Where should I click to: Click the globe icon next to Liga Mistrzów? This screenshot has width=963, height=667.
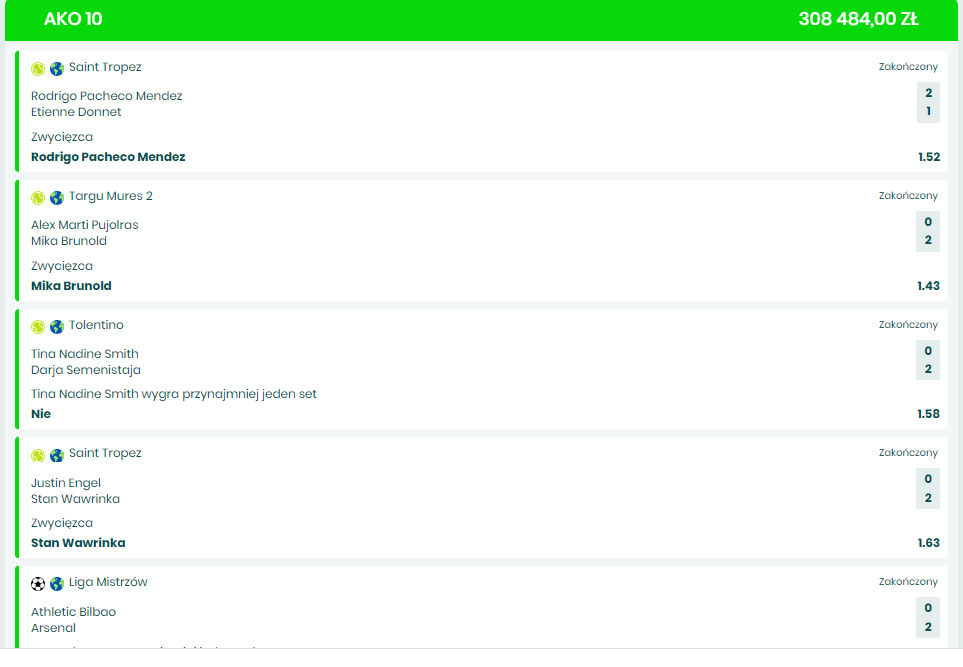coord(57,584)
